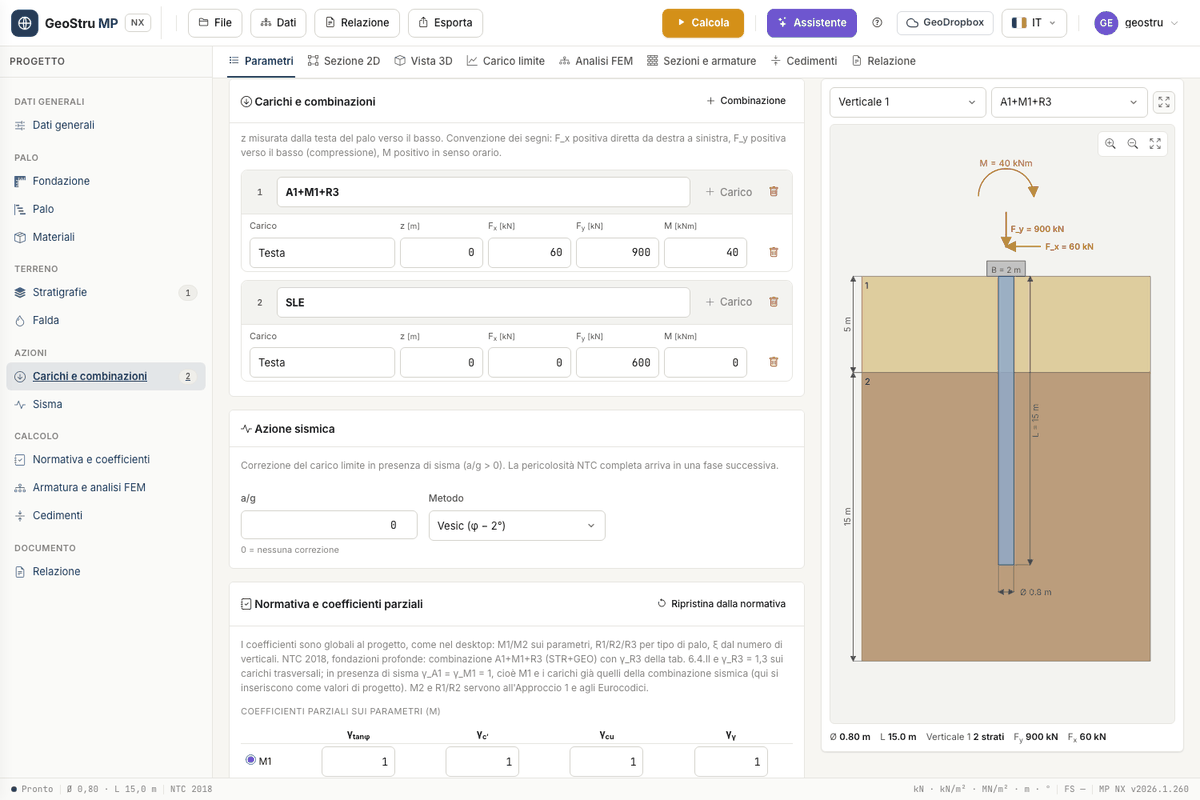
Task: Fit the pile diagram to view
Action: click(x=1155, y=144)
